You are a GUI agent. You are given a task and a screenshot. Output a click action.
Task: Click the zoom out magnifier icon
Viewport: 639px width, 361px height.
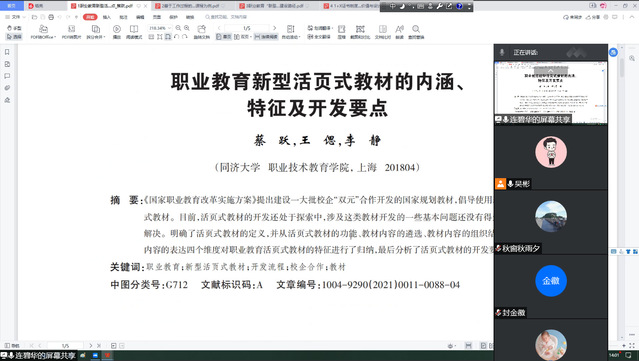click(178, 28)
